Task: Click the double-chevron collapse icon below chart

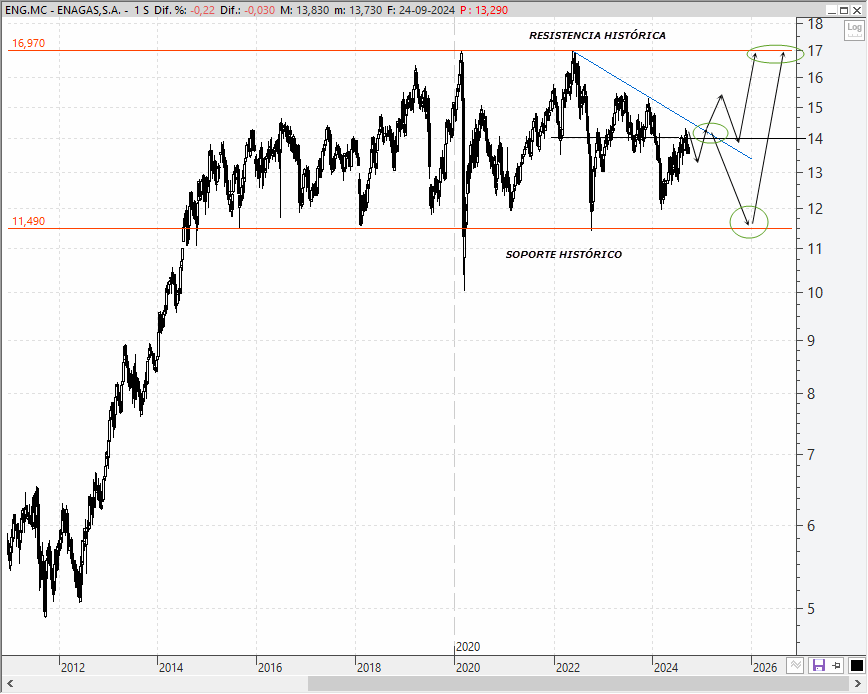Action: [x=795, y=666]
